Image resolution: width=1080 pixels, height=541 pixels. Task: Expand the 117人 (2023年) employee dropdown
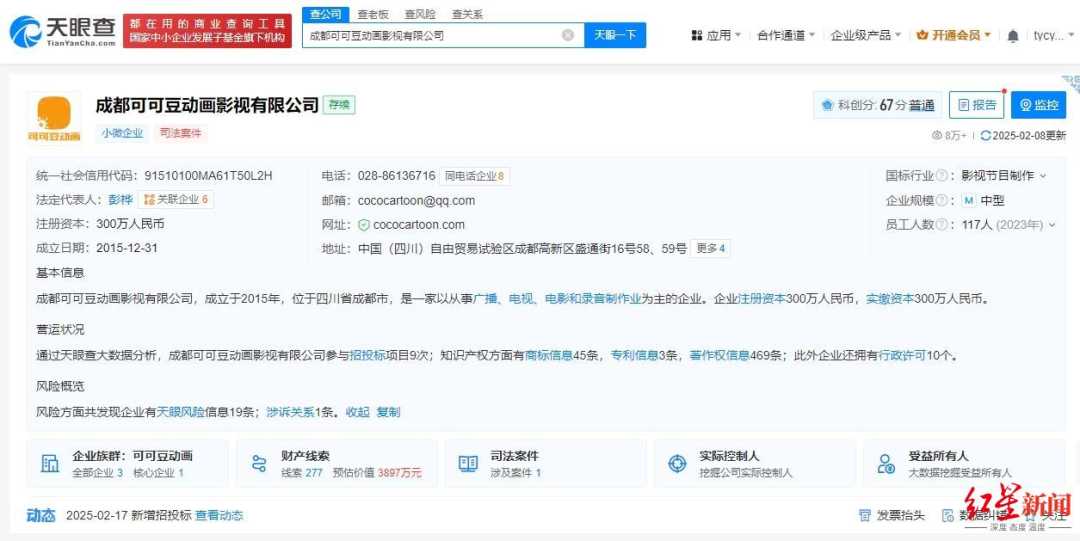point(1009,225)
